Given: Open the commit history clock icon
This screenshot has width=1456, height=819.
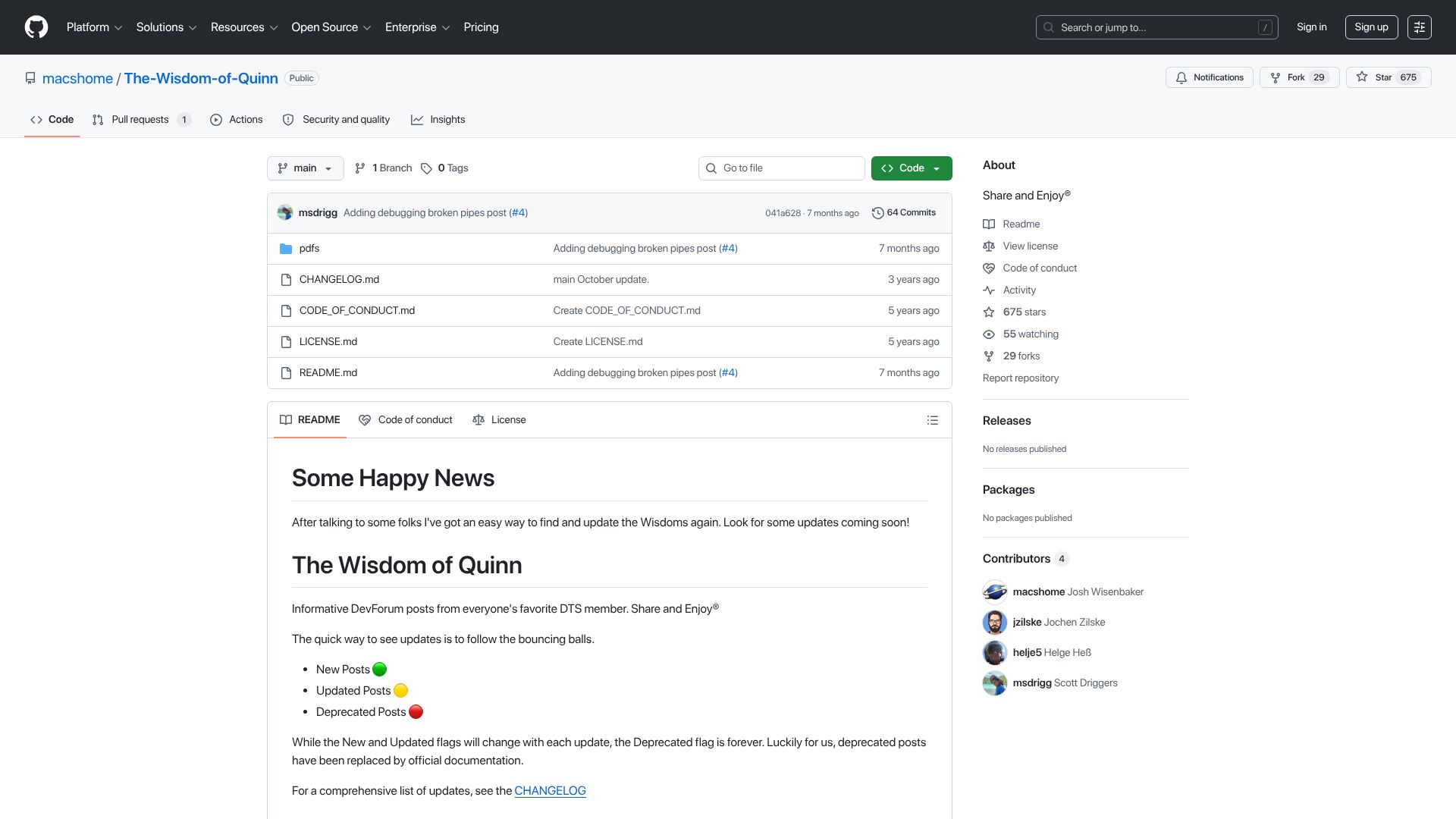Looking at the screenshot, I should tap(878, 213).
